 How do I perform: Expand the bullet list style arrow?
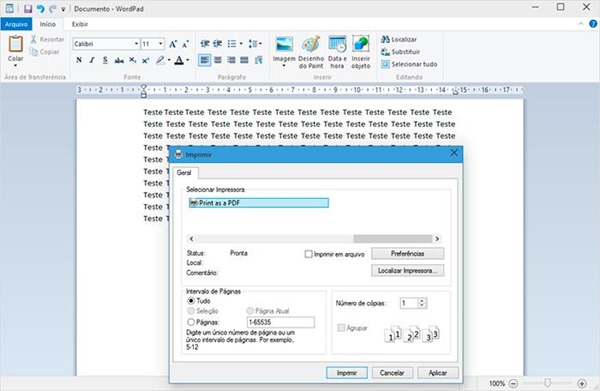click(x=241, y=44)
